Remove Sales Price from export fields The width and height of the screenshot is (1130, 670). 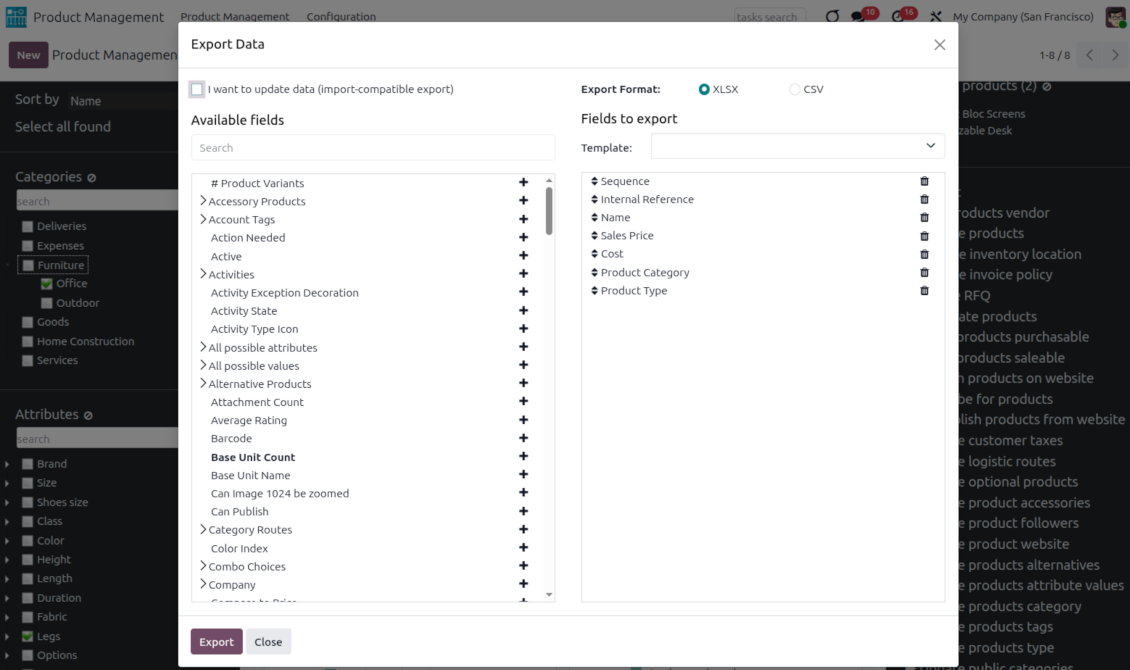pos(924,236)
